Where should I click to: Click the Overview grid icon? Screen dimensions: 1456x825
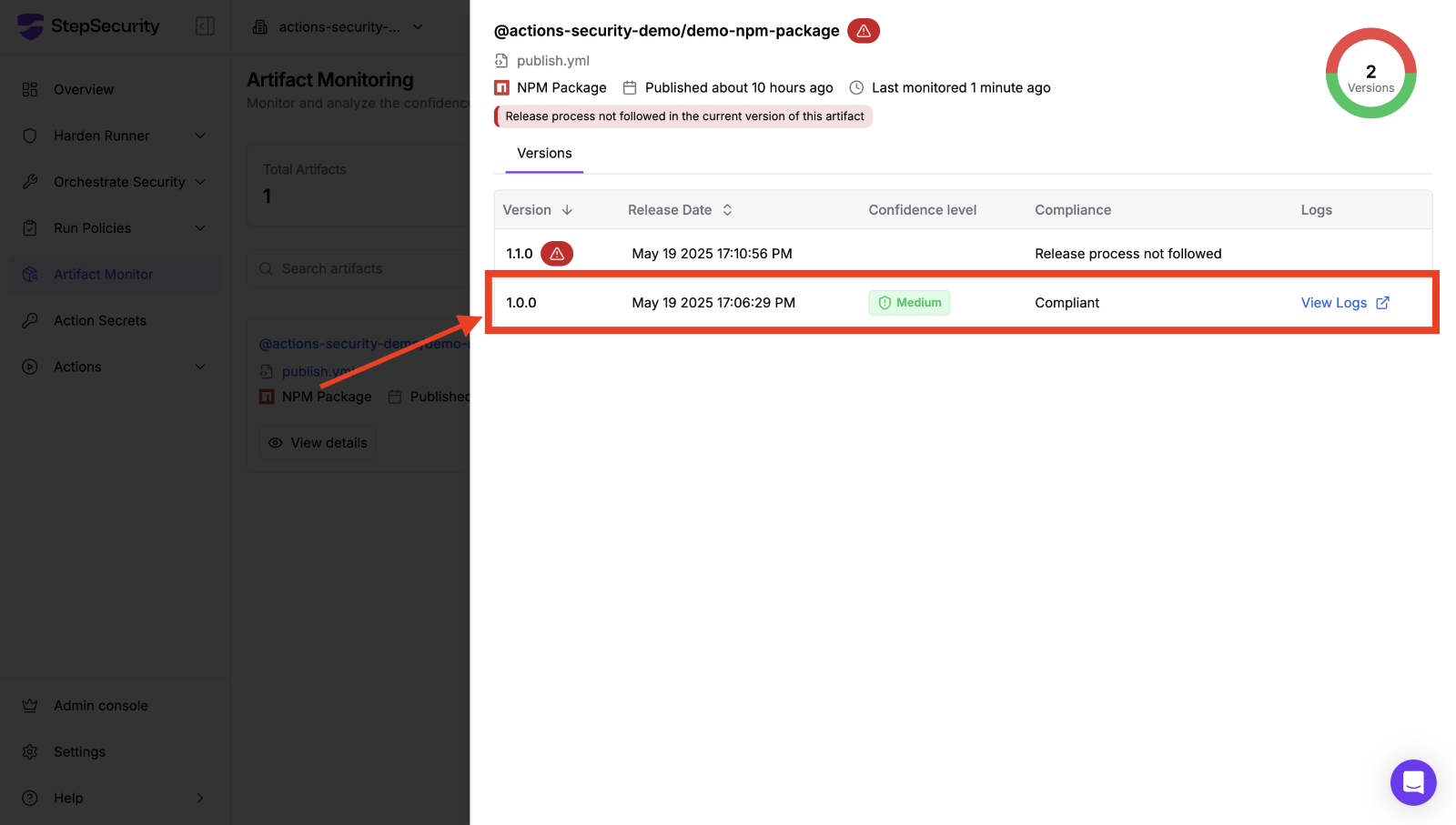[30, 89]
